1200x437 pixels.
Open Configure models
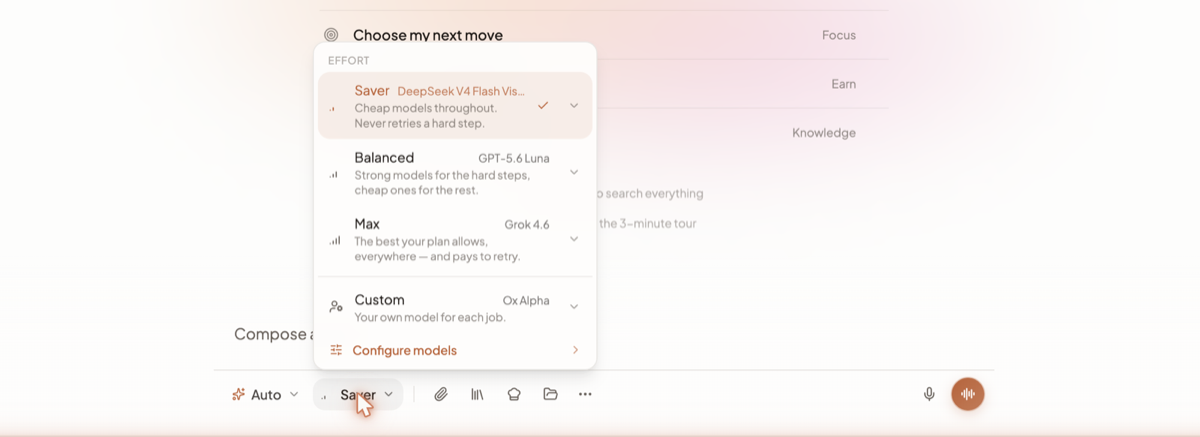coord(455,350)
